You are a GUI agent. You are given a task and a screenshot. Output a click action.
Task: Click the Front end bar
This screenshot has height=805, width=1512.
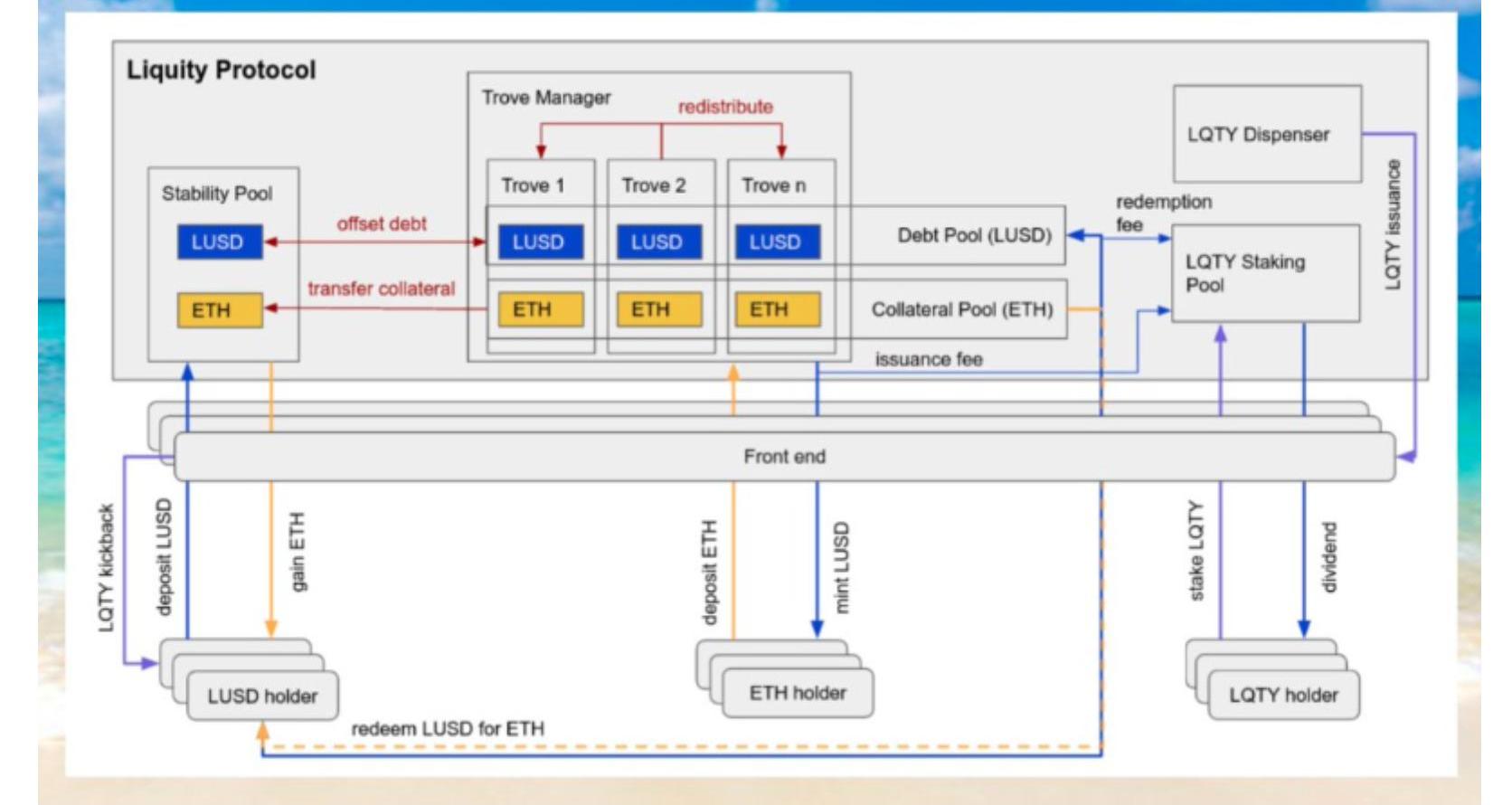pos(783,457)
